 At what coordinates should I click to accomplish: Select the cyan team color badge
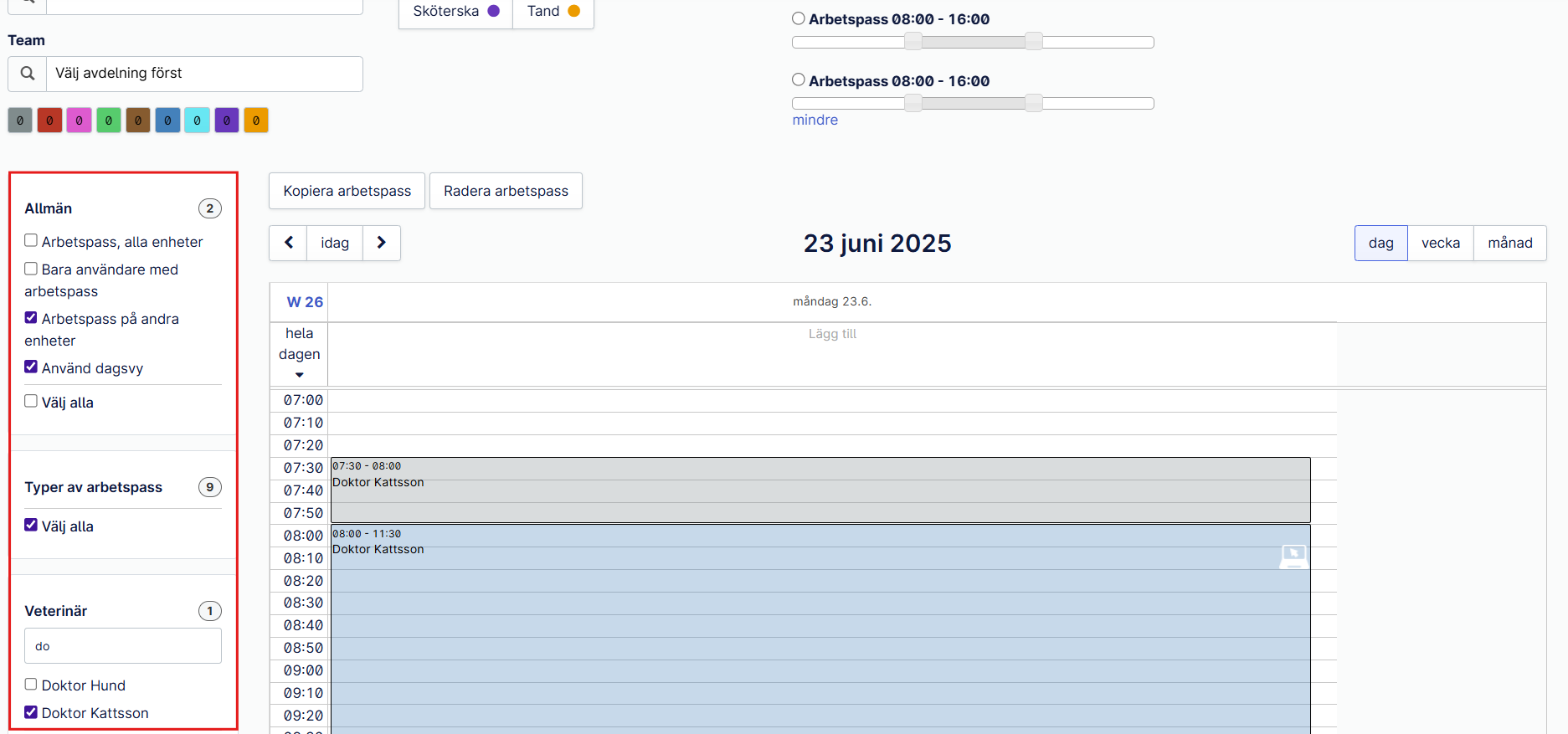pos(197,121)
